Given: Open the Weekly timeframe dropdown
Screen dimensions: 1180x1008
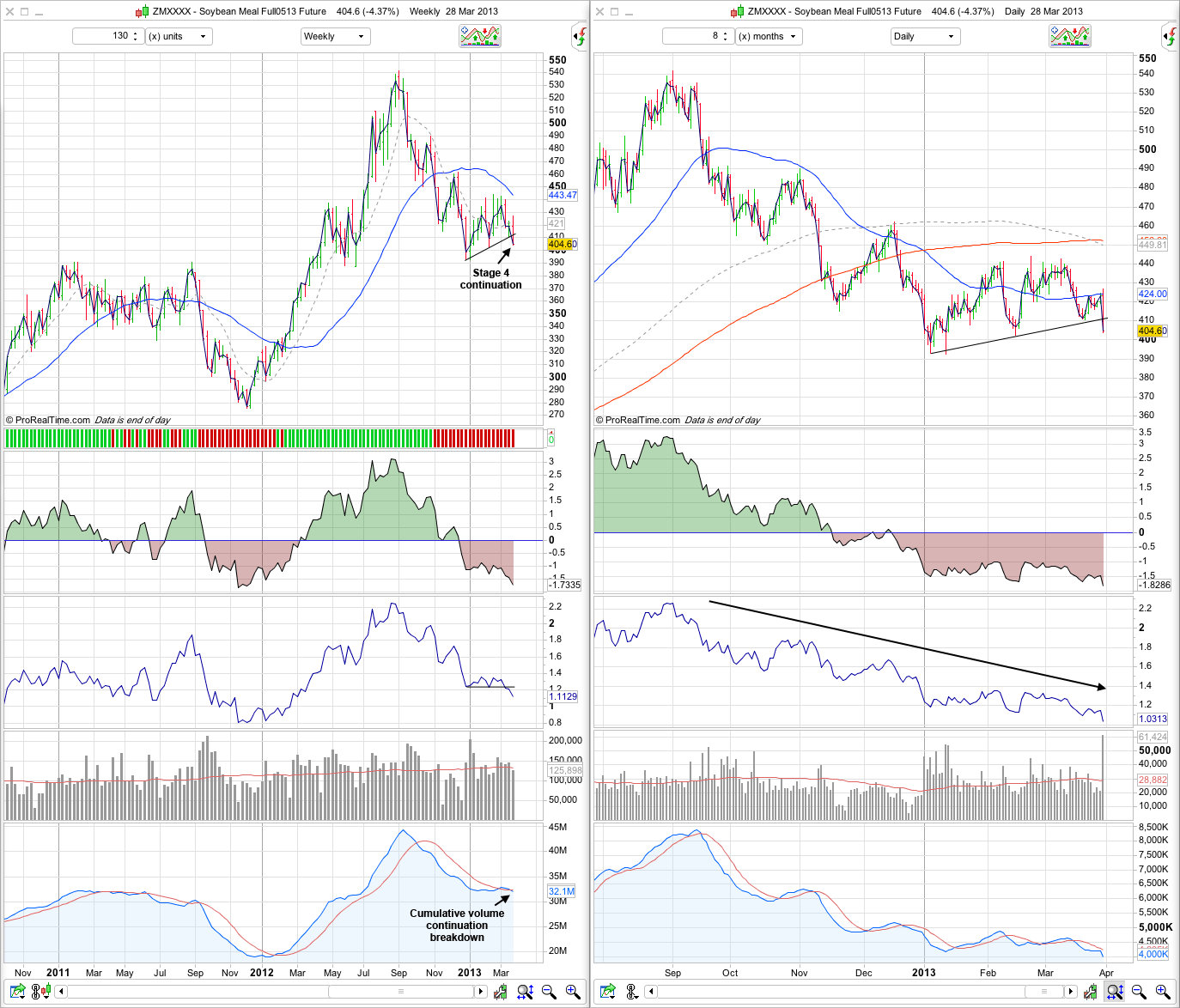Looking at the screenshot, I should (x=335, y=36).
